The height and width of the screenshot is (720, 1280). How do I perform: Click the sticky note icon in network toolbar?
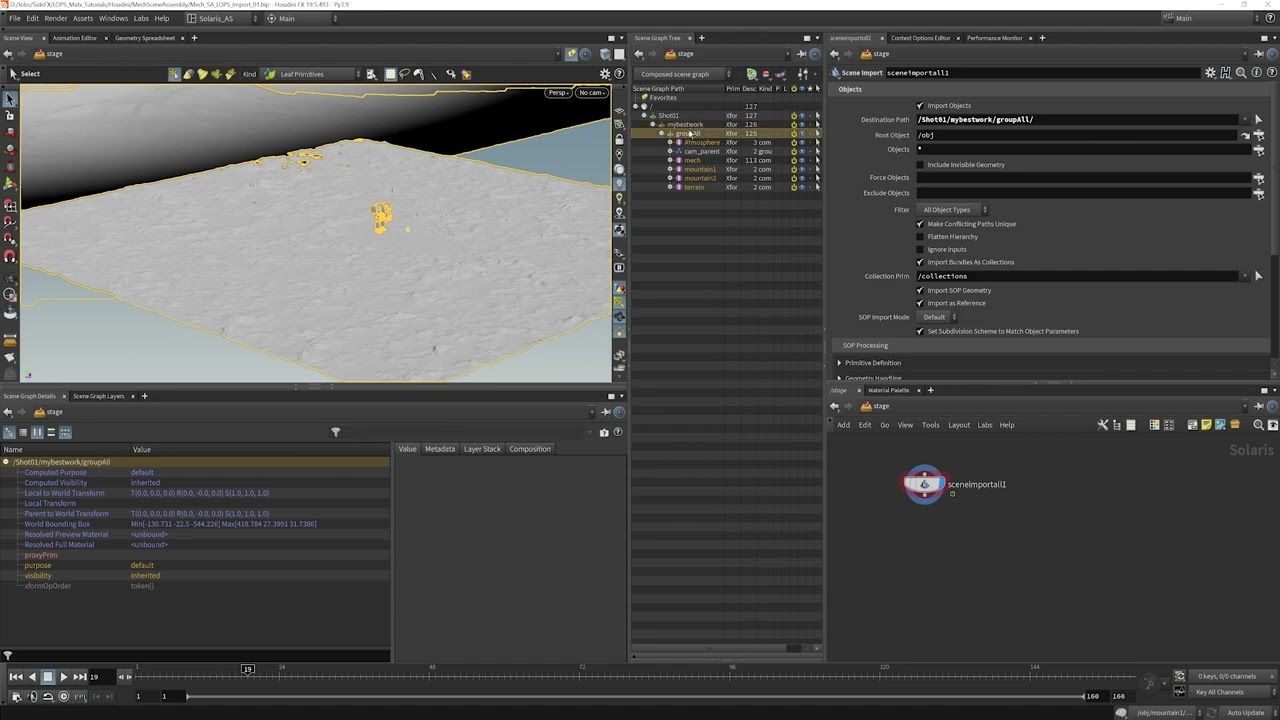(1206, 425)
